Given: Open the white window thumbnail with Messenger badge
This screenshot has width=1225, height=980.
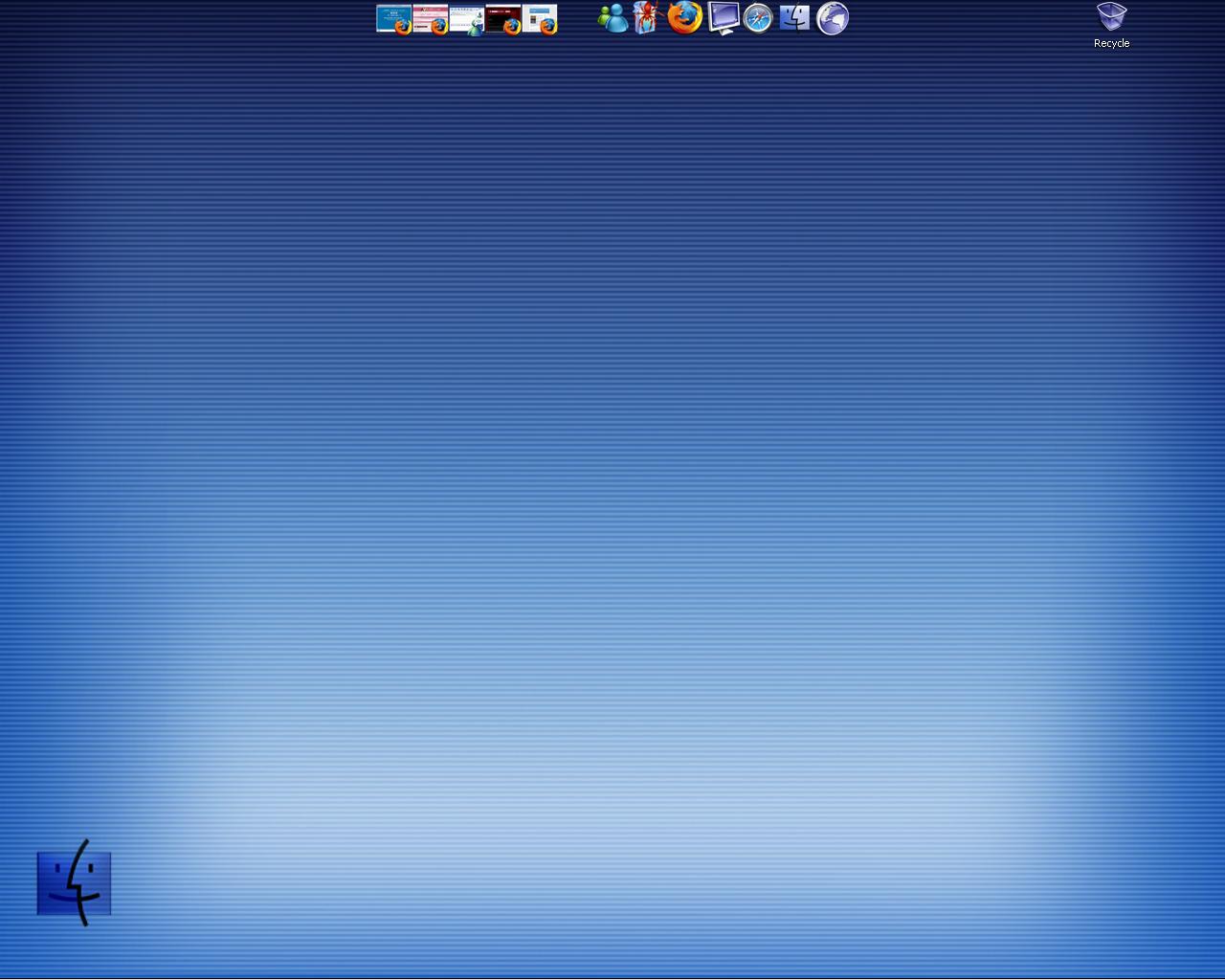Looking at the screenshot, I should [467, 19].
